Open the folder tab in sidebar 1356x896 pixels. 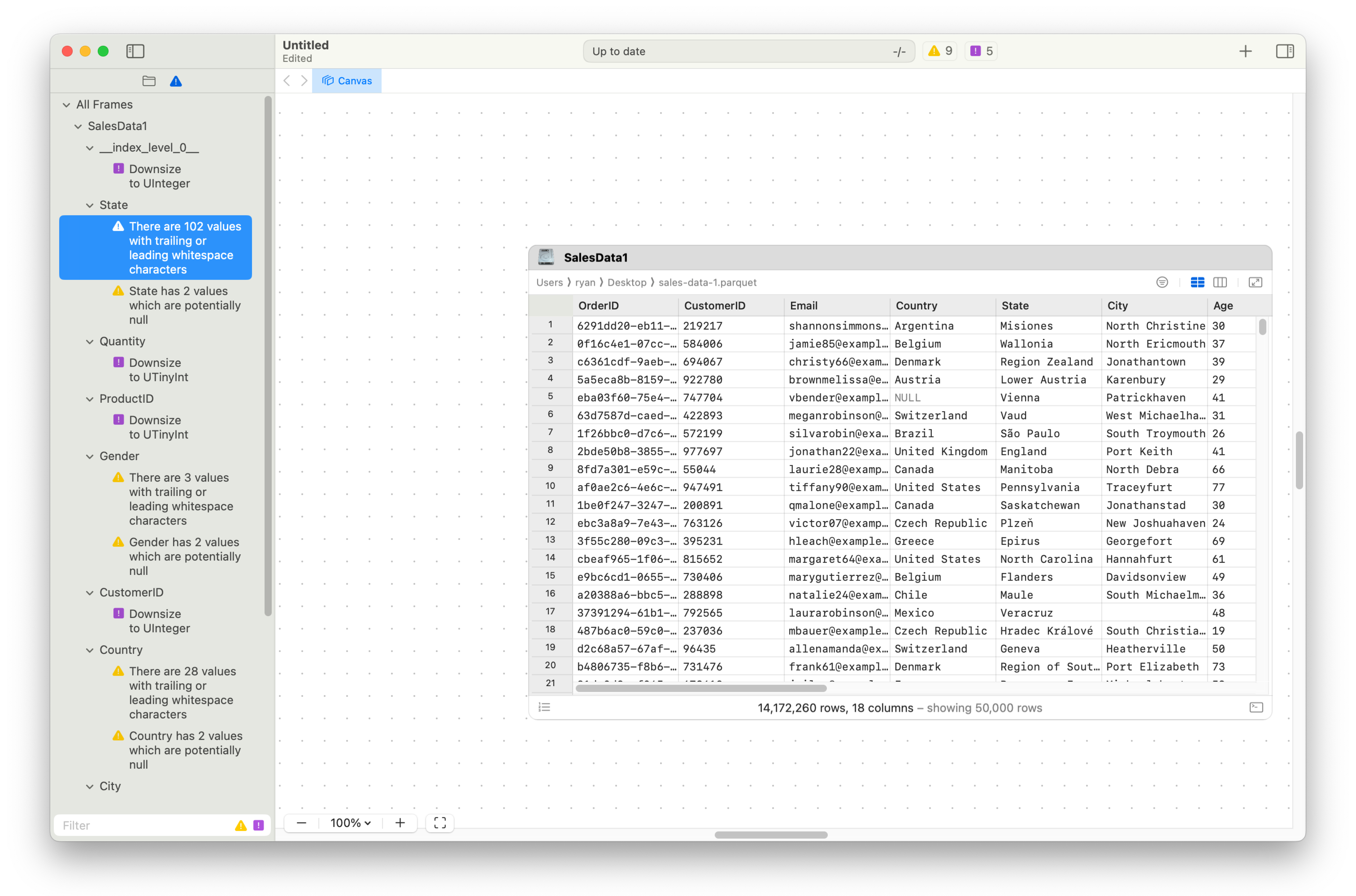(x=149, y=81)
